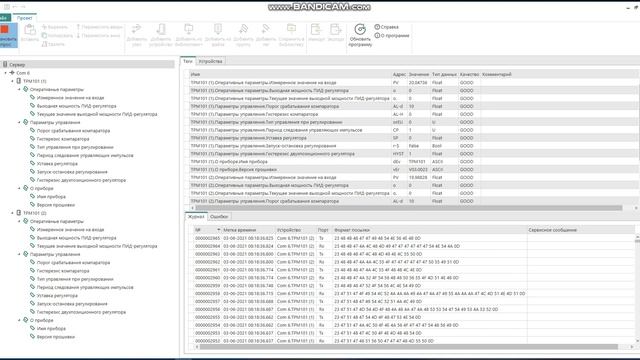The height and width of the screenshot is (360, 640).
Task: Select Уставка регулятора under TPM101 (1)
Action: (57, 164)
